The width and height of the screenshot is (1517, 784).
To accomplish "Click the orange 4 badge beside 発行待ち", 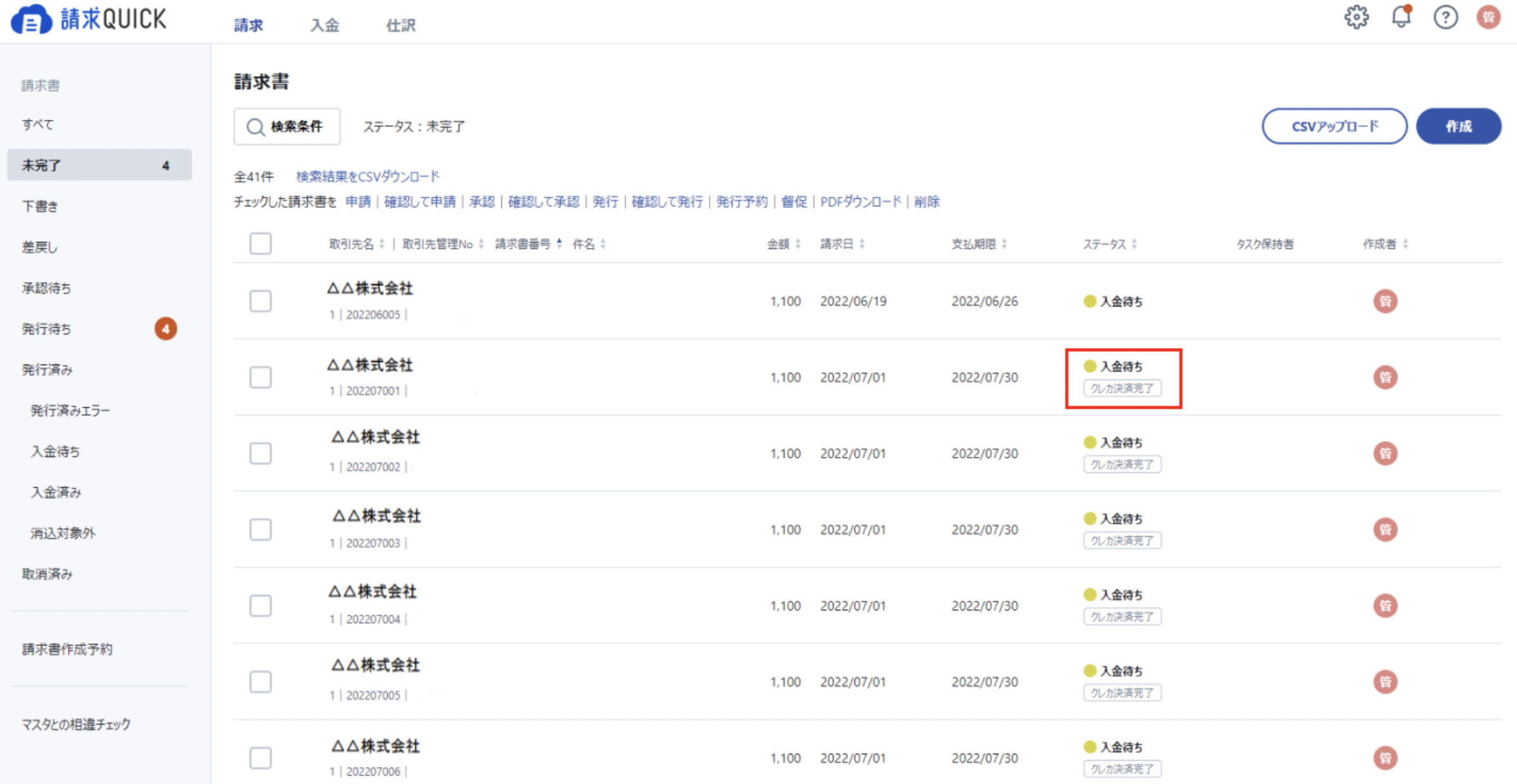I will (165, 329).
